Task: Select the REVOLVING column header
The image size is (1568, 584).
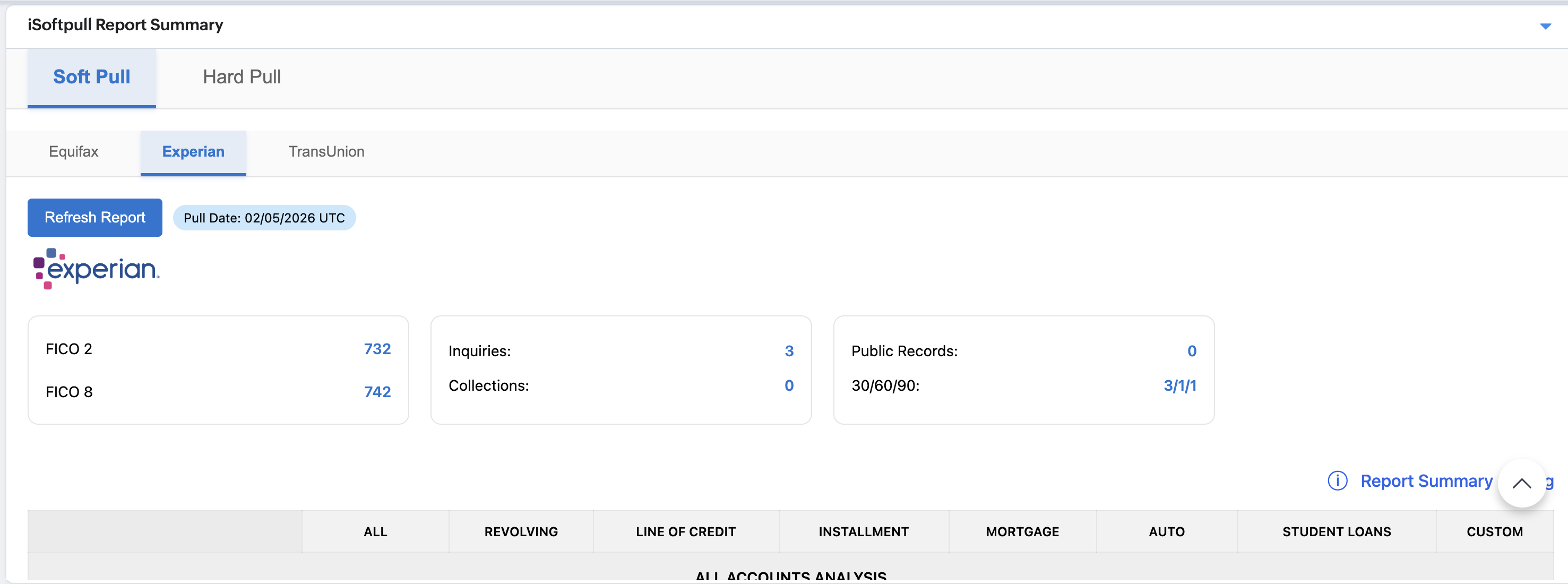Action: click(x=521, y=531)
